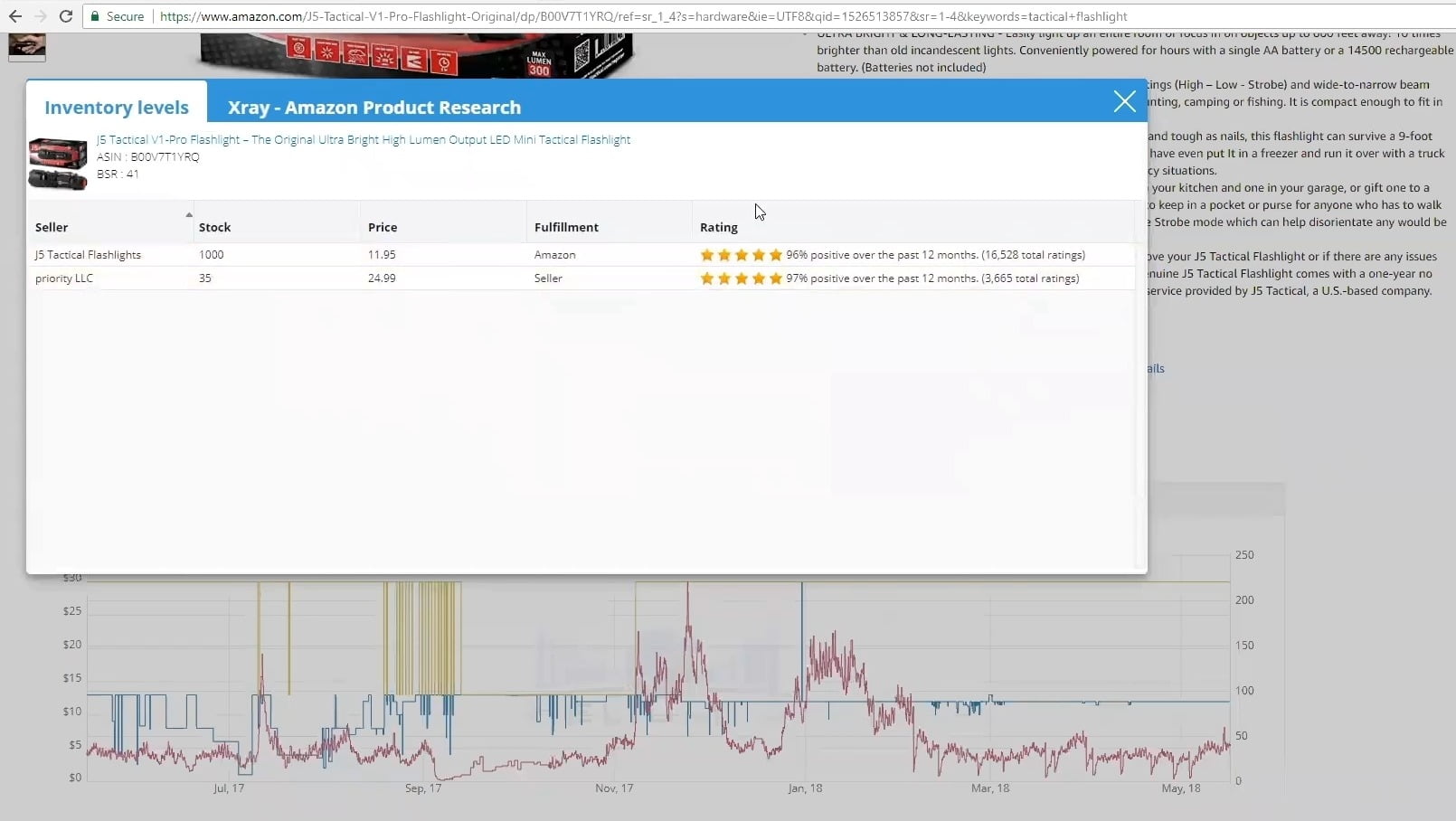Go forward in browser history
Viewport: 1456px width, 821px height.
pyautogui.click(x=41, y=16)
